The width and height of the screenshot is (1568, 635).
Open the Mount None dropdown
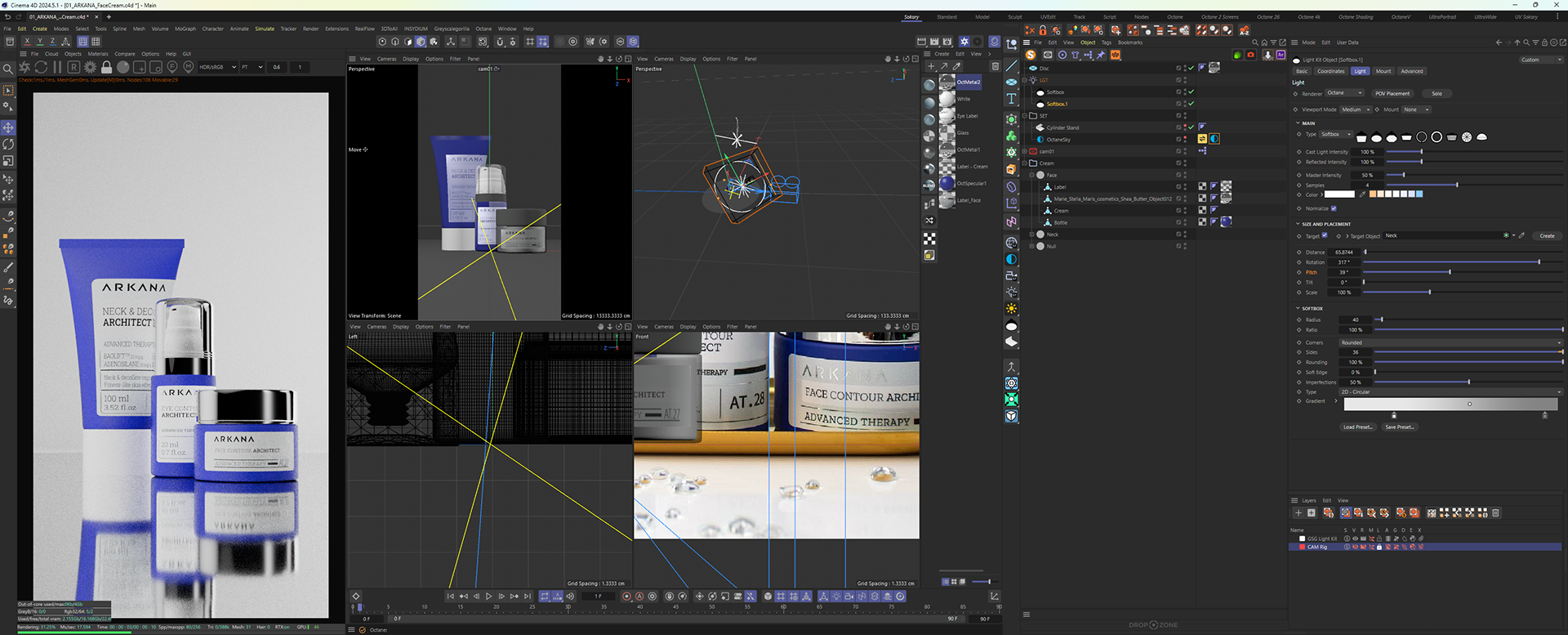click(x=1417, y=110)
